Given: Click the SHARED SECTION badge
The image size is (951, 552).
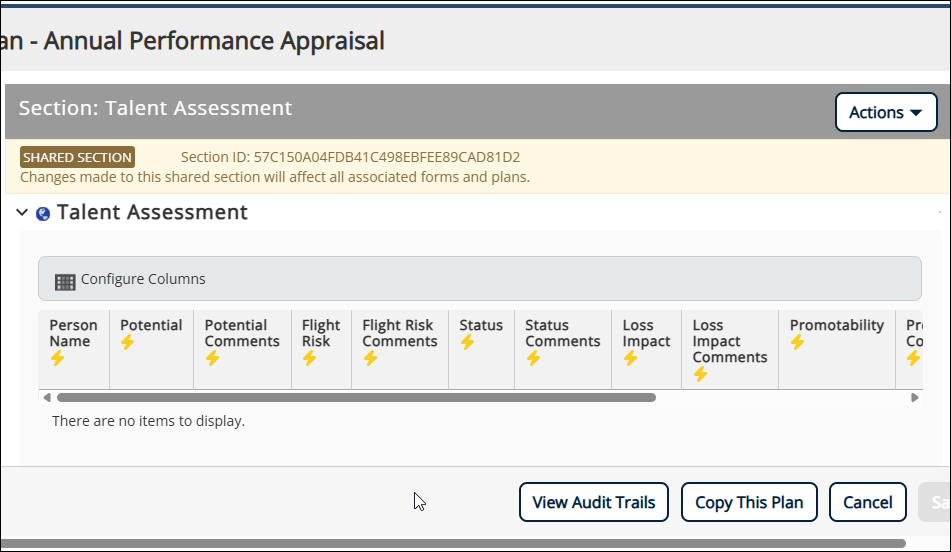Looking at the screenshot, I should (77, 157).
